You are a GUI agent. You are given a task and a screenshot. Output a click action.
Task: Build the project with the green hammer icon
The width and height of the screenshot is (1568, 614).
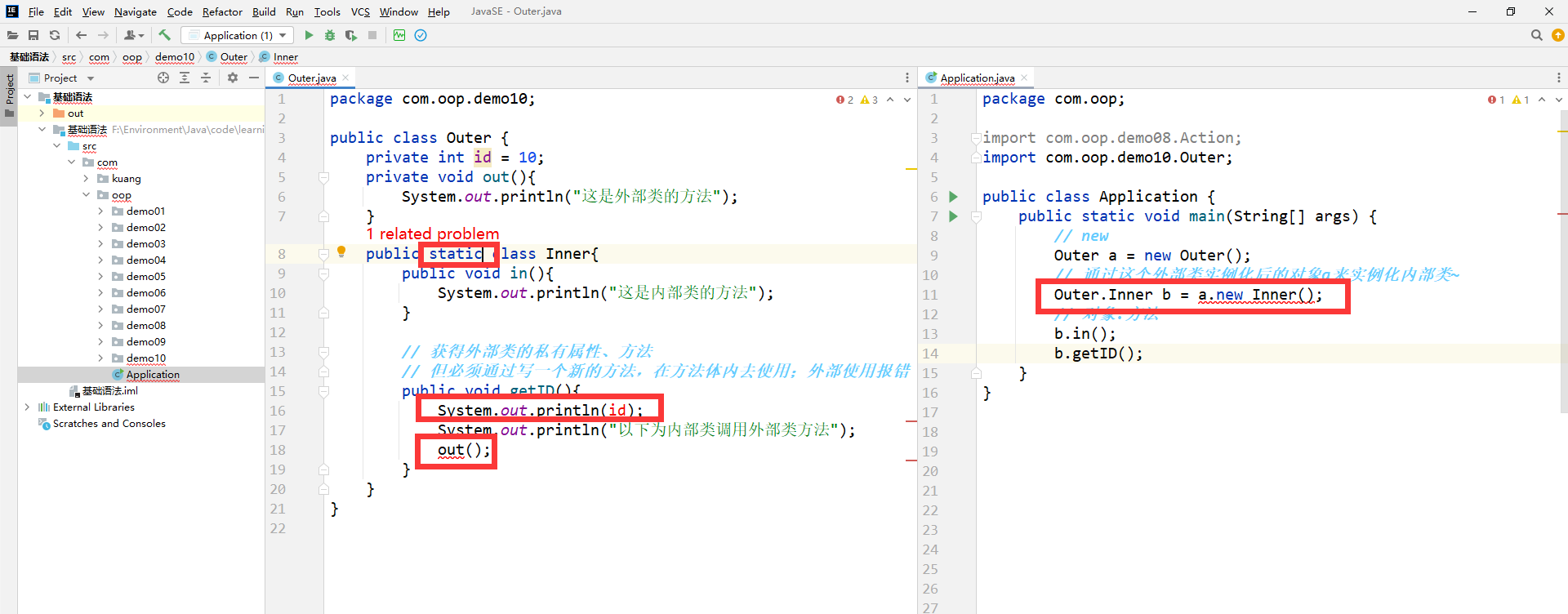pyautogui.click(x=164, y=35)
